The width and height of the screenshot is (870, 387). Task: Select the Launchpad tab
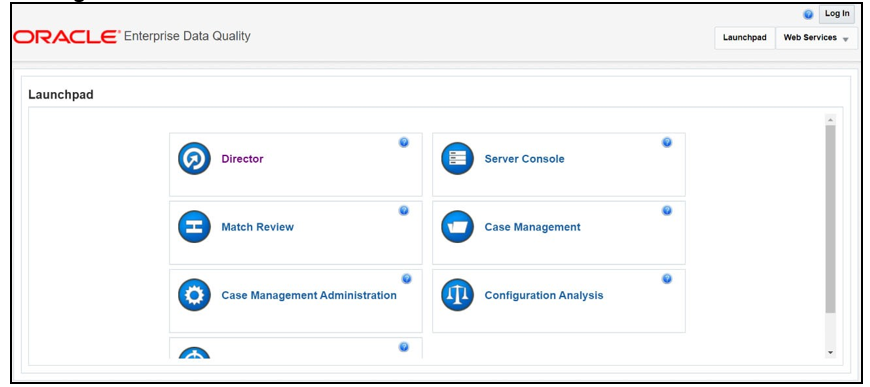(745, 38)
